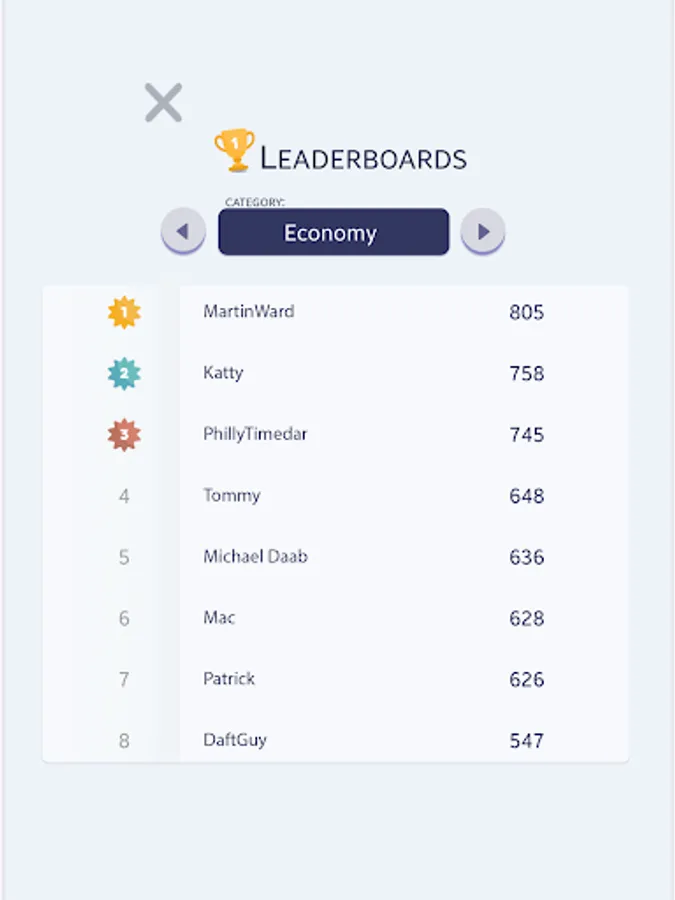The width and height of the screenshot is (675, 900).
Task: Select DaftGuy's row
Action: click(335, 740)
